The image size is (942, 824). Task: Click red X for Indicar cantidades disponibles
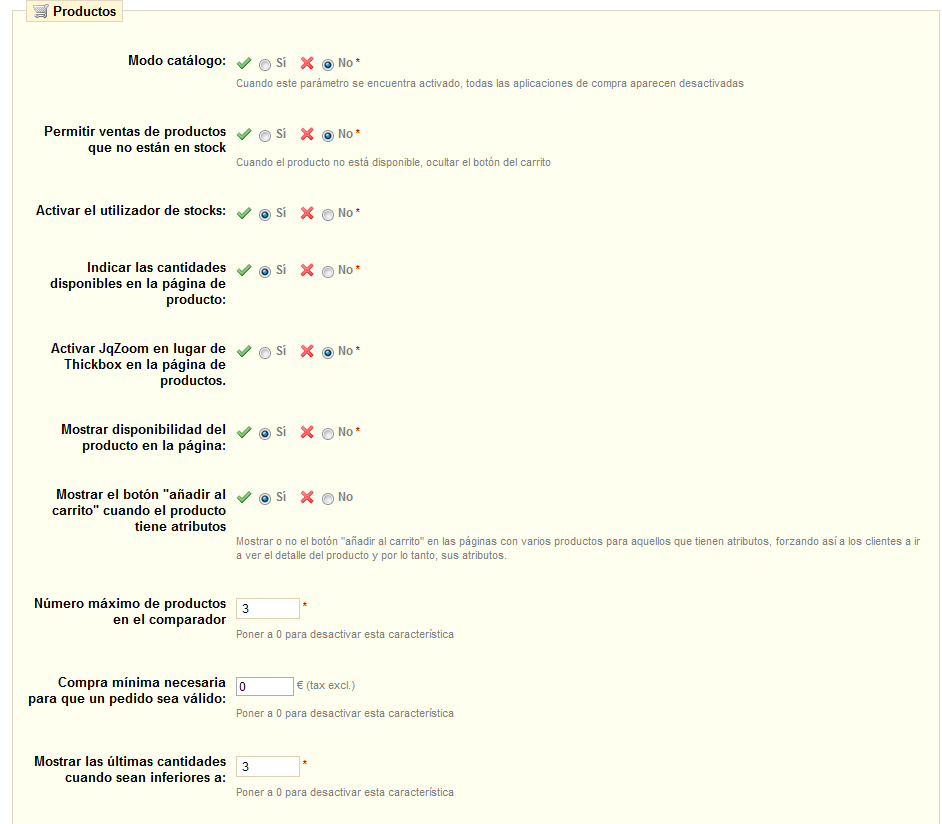(x=307, y=270)
